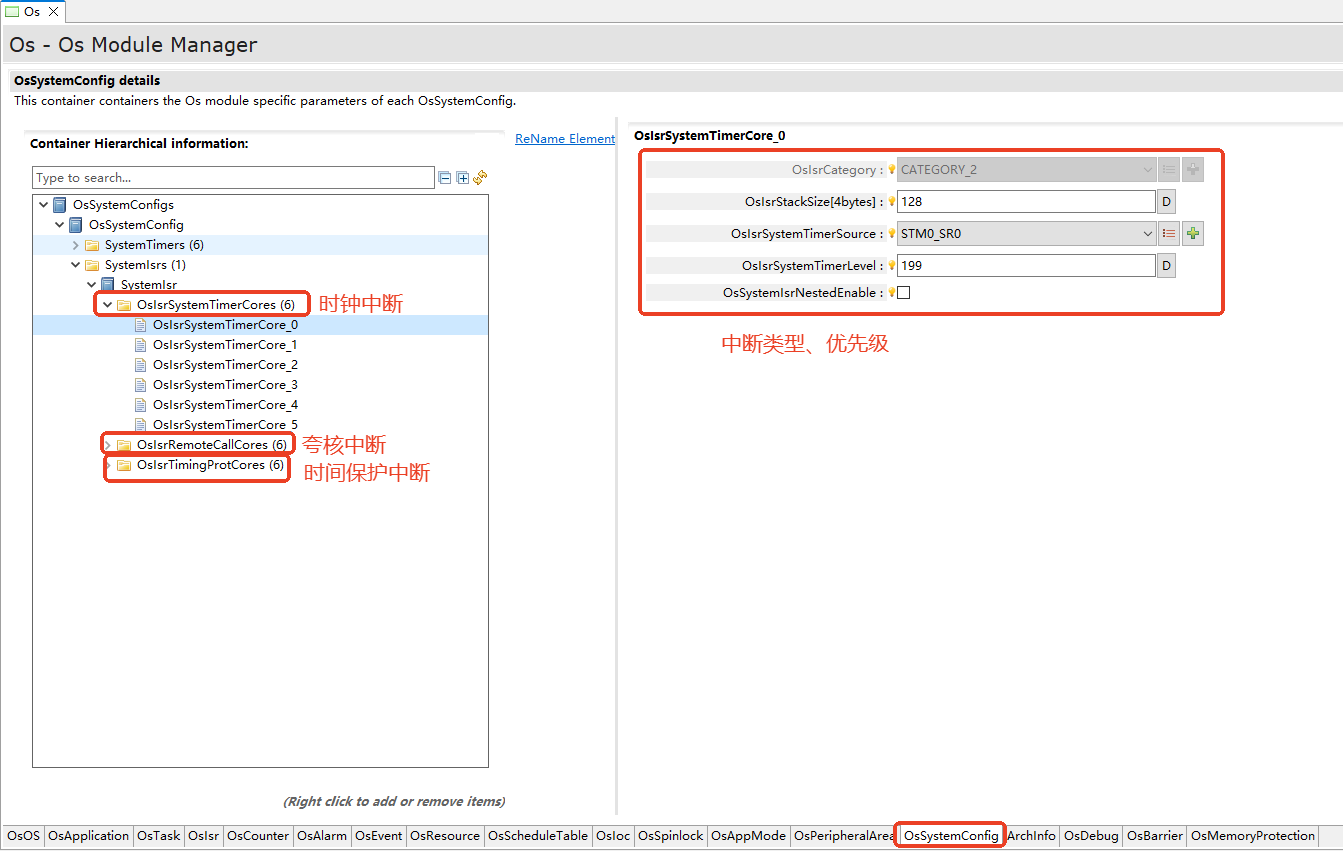Switch to the OsEvent tab
This screenshot has height=851, width=1343.
[379, 836]
